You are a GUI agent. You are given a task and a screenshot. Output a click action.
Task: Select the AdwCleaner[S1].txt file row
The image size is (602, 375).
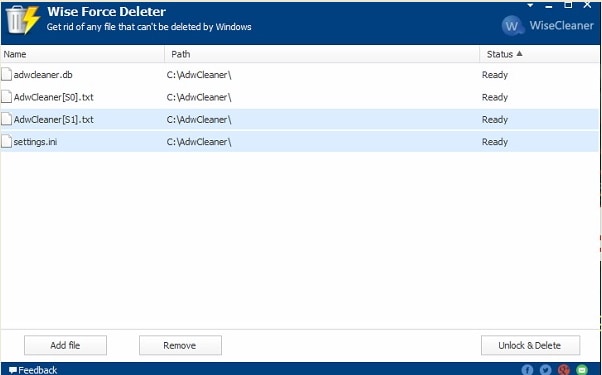(x=299, y=119)
